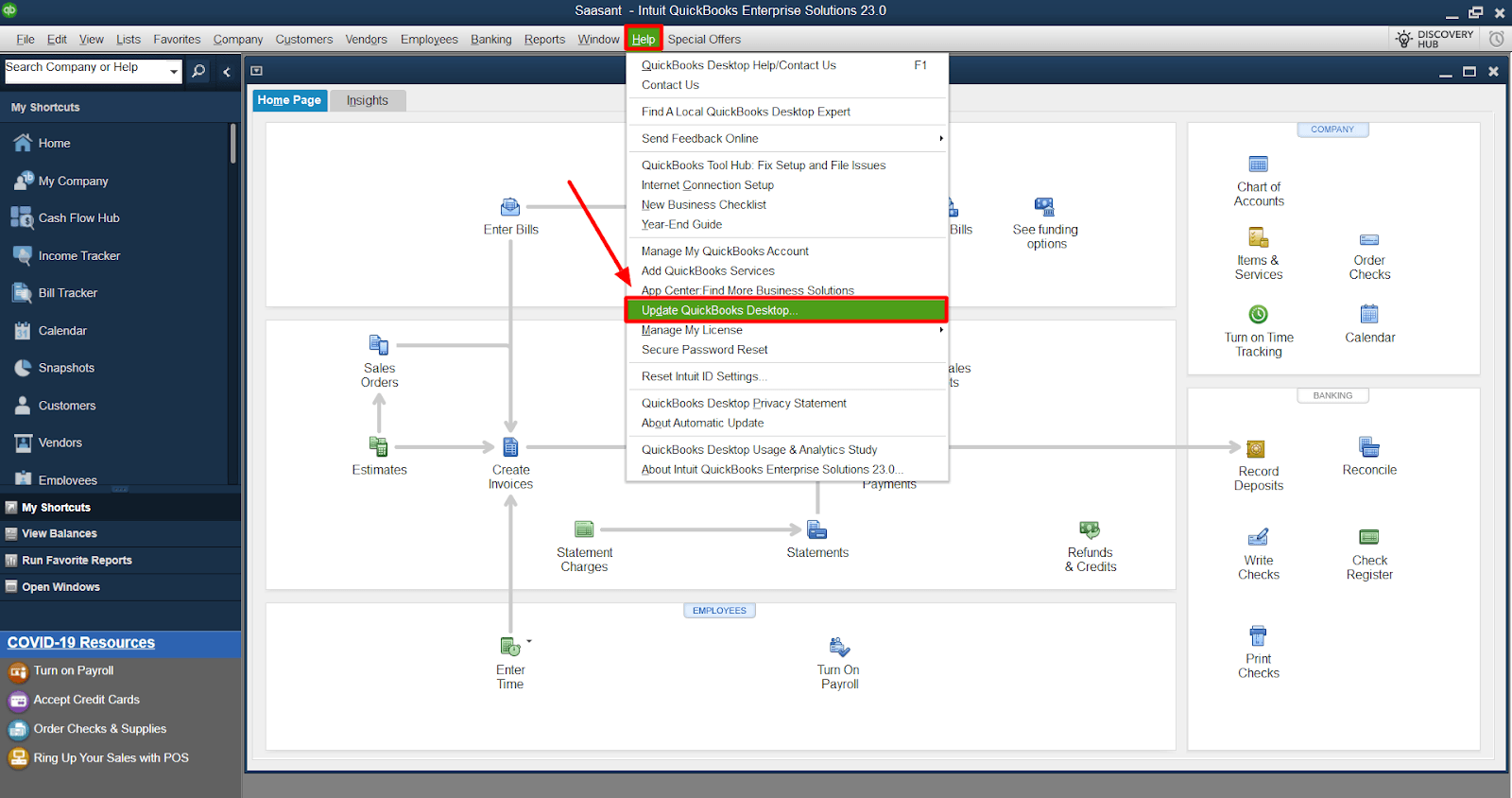Image resolution: width=1512 pixels, height=798 pixels.
Task: Select Run Favorite Reports button
Action: [x=120, y=560]
